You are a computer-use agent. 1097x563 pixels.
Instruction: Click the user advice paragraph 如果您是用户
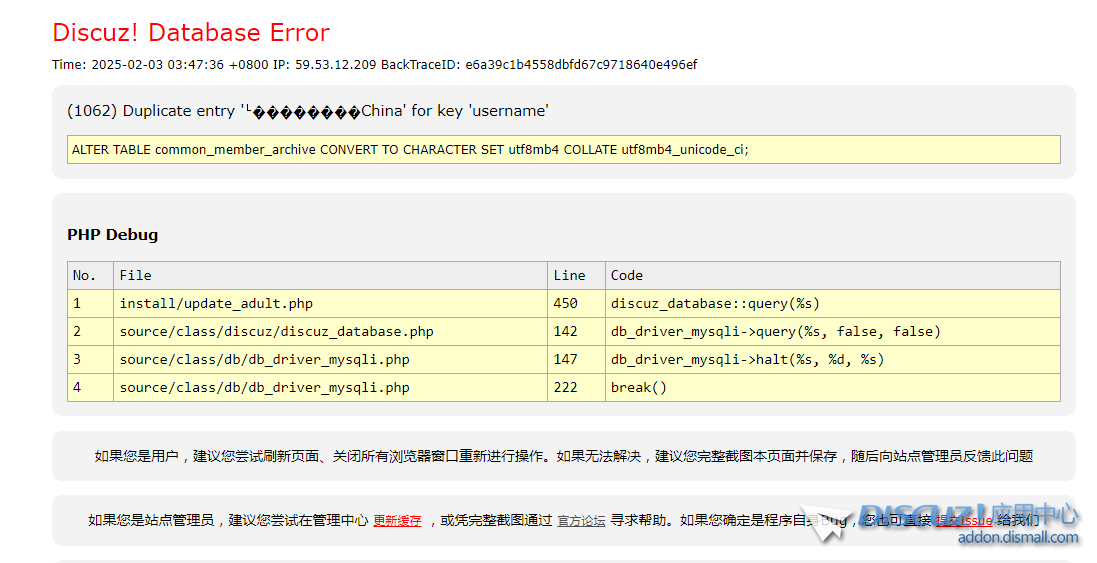pos(563,456)
